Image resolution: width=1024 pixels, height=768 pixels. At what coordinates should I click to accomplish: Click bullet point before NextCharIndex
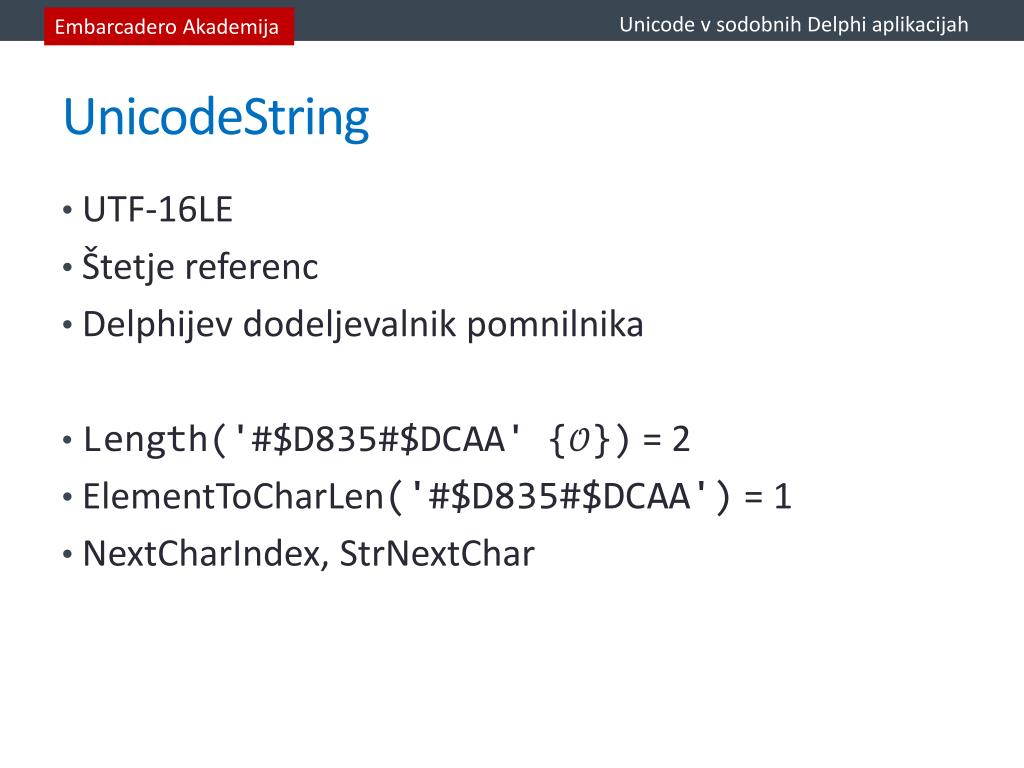(67, 555)
